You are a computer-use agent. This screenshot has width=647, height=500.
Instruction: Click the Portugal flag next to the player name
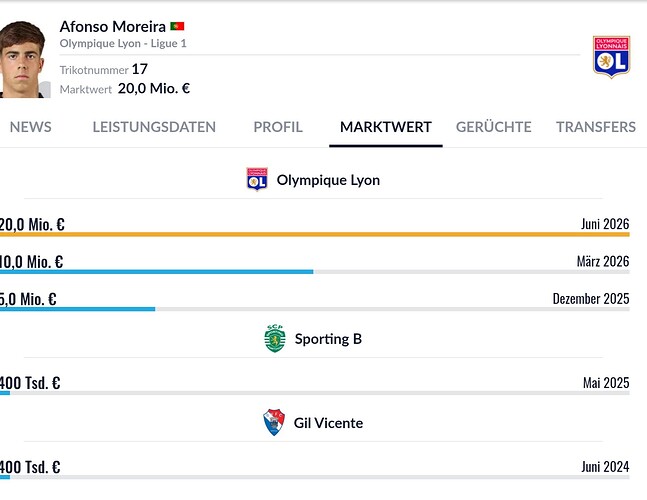click(x=177, y=26)
